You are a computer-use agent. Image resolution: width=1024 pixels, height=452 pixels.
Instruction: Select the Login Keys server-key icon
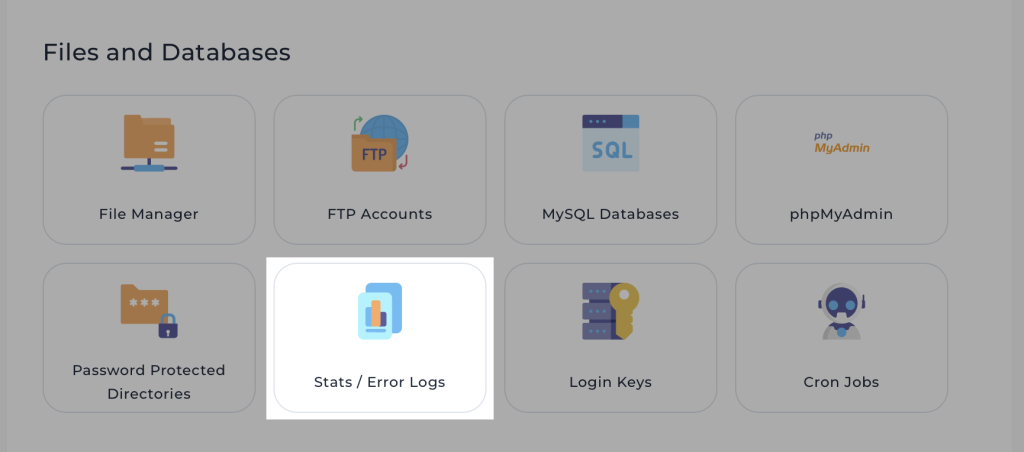pyautogui.click(x=610, y=310)
